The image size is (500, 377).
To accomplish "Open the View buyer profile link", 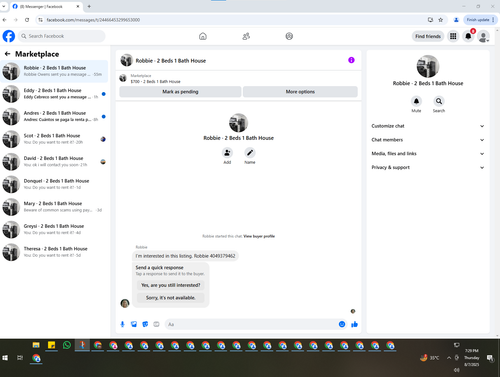I will pyautogui.click(x=259, y=236).
